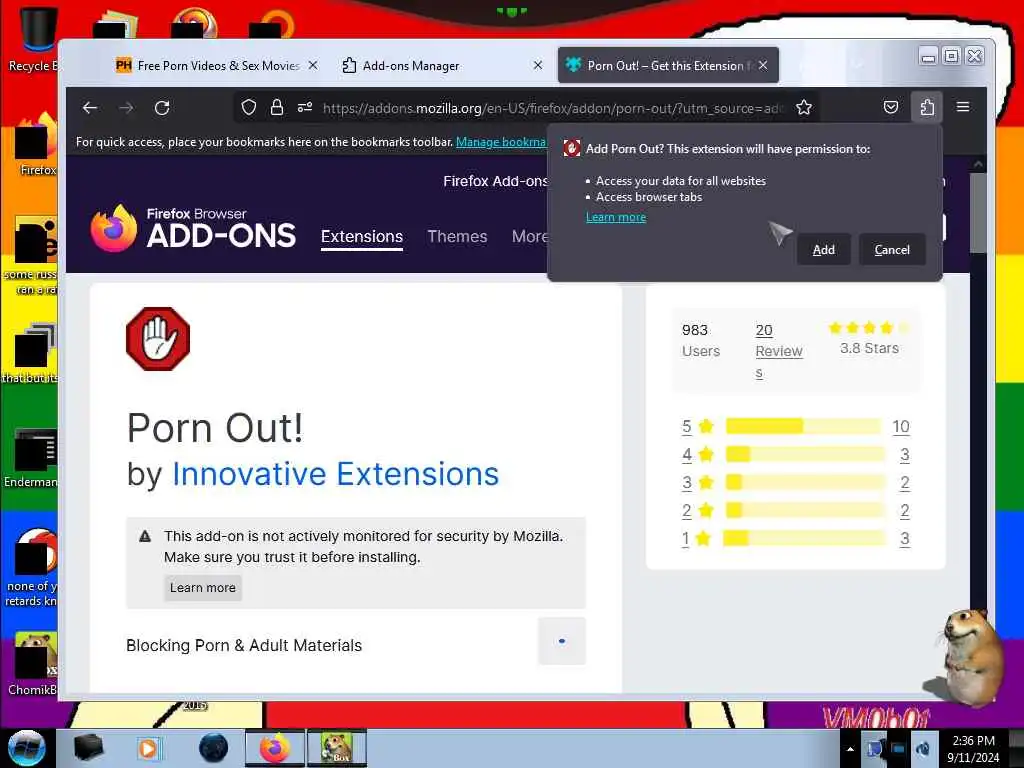Screen dimensions: 1024x768
Task: Click the loading button beside Blocking Porn text
Action: pos(562,641)
